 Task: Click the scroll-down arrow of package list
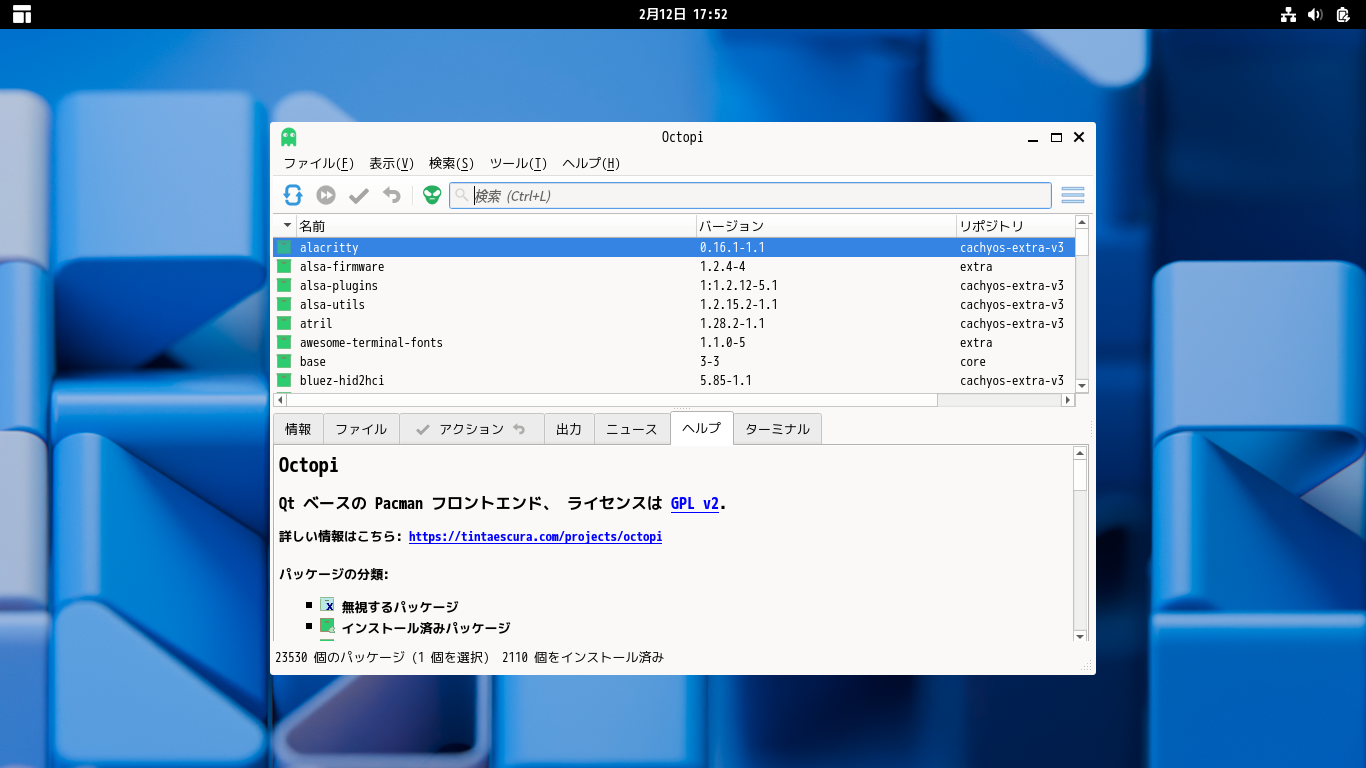(x=1082, y=385)
